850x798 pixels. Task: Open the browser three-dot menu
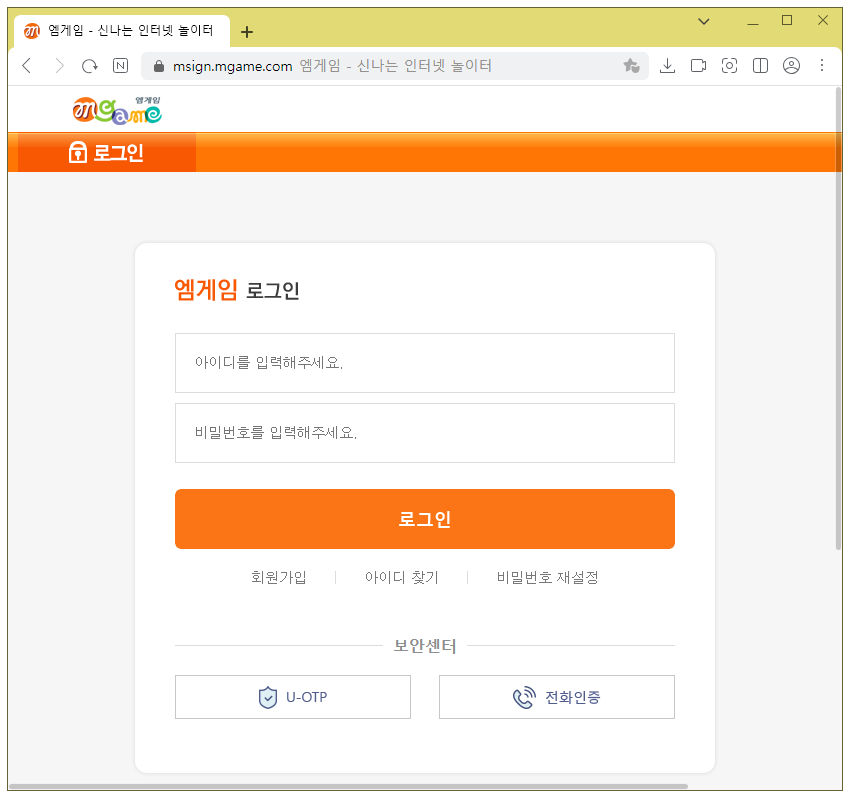(x=822, y=66)
